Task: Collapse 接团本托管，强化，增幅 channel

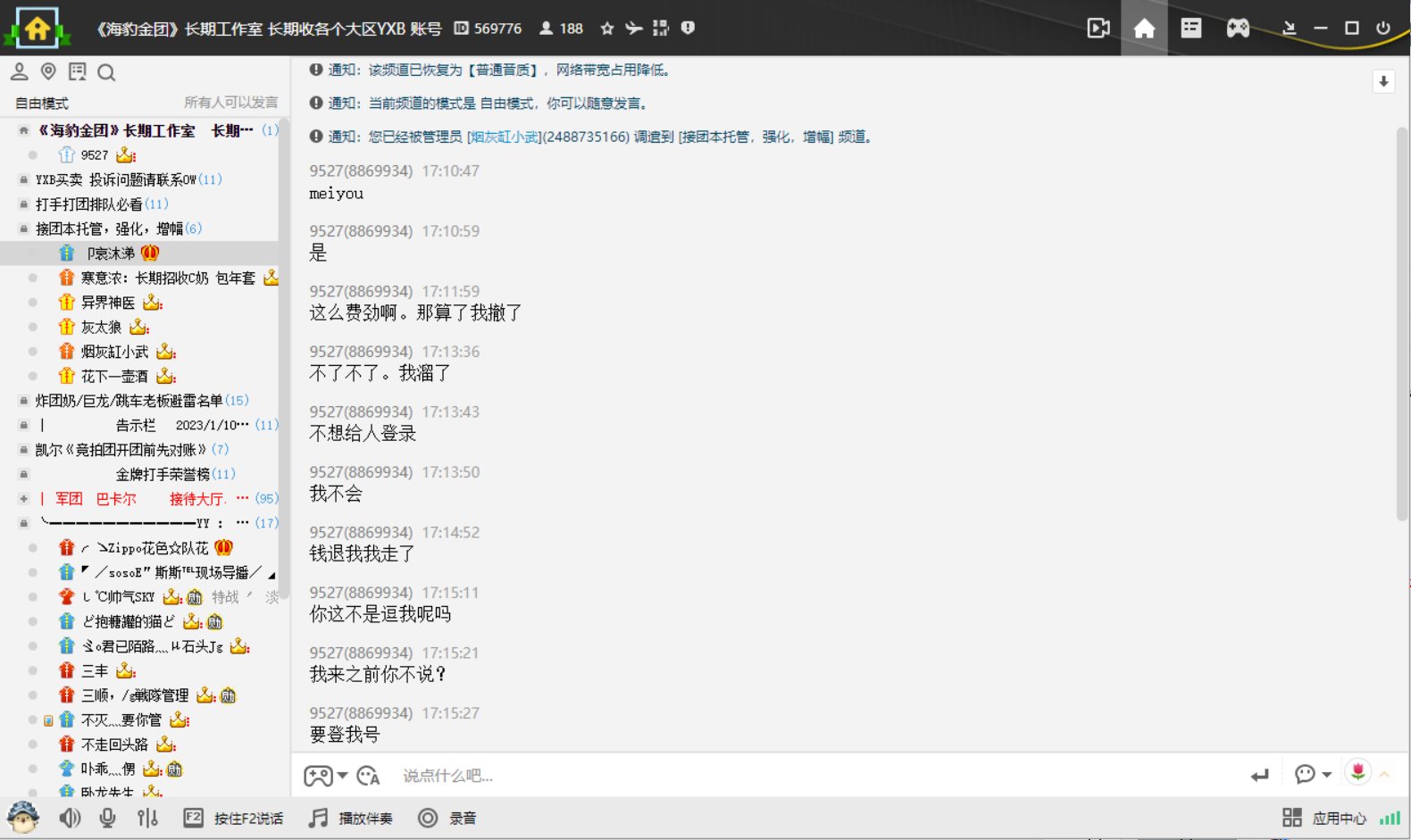Action: [24, 229]
